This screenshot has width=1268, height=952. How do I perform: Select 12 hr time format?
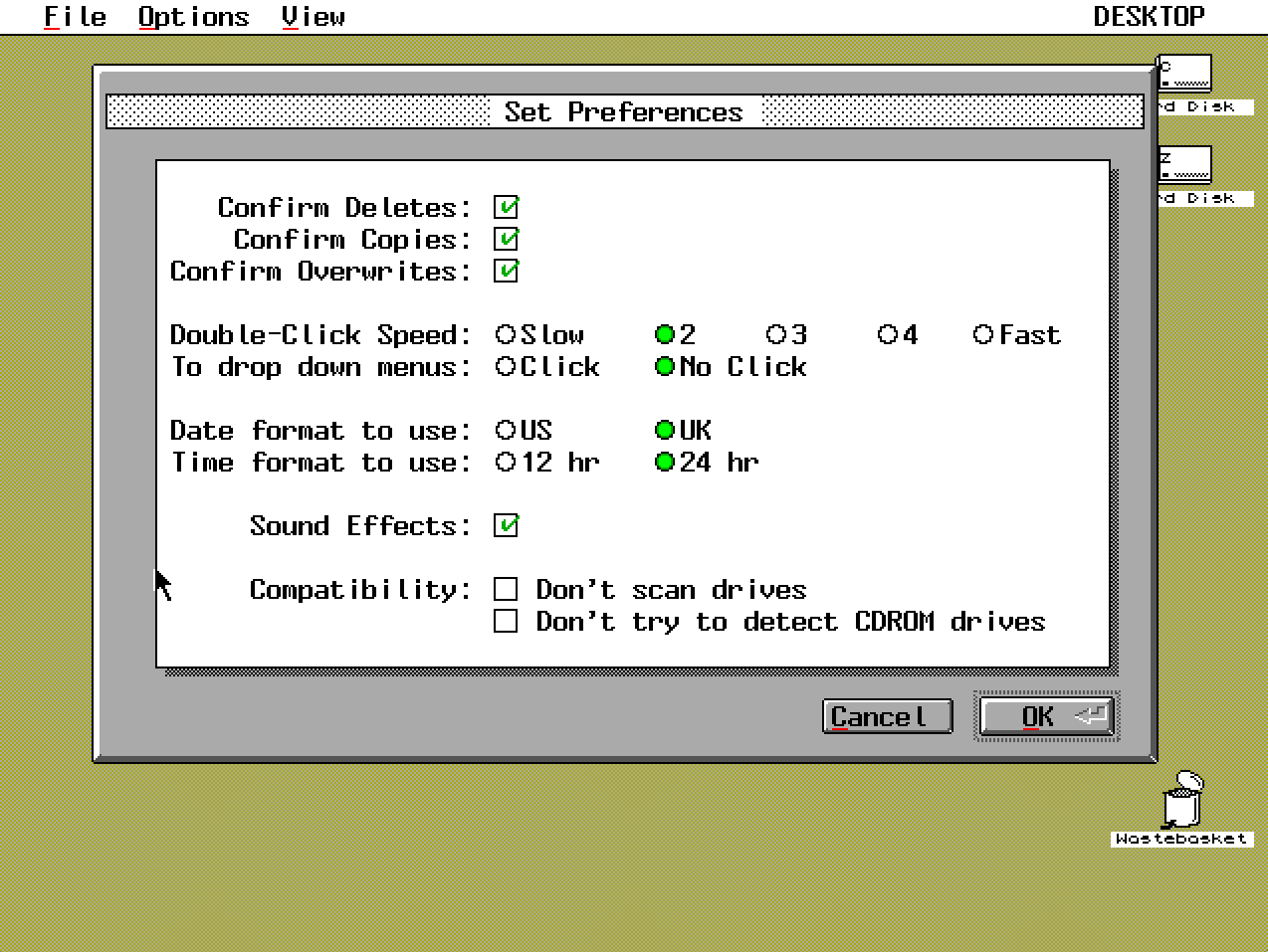click(547, 462)
